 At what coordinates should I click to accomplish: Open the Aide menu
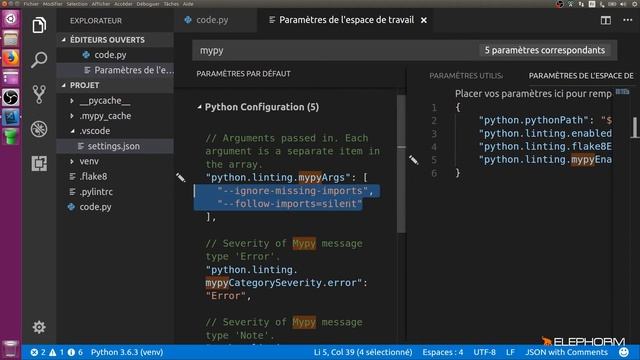(188, 4)
